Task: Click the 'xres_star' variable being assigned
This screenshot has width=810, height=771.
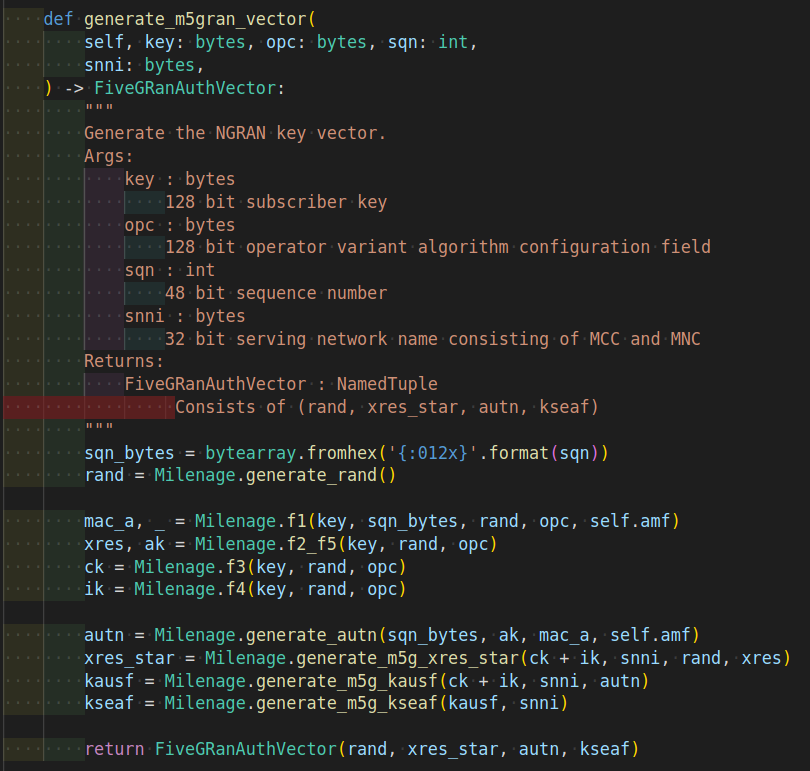Action: click(129, 658)
